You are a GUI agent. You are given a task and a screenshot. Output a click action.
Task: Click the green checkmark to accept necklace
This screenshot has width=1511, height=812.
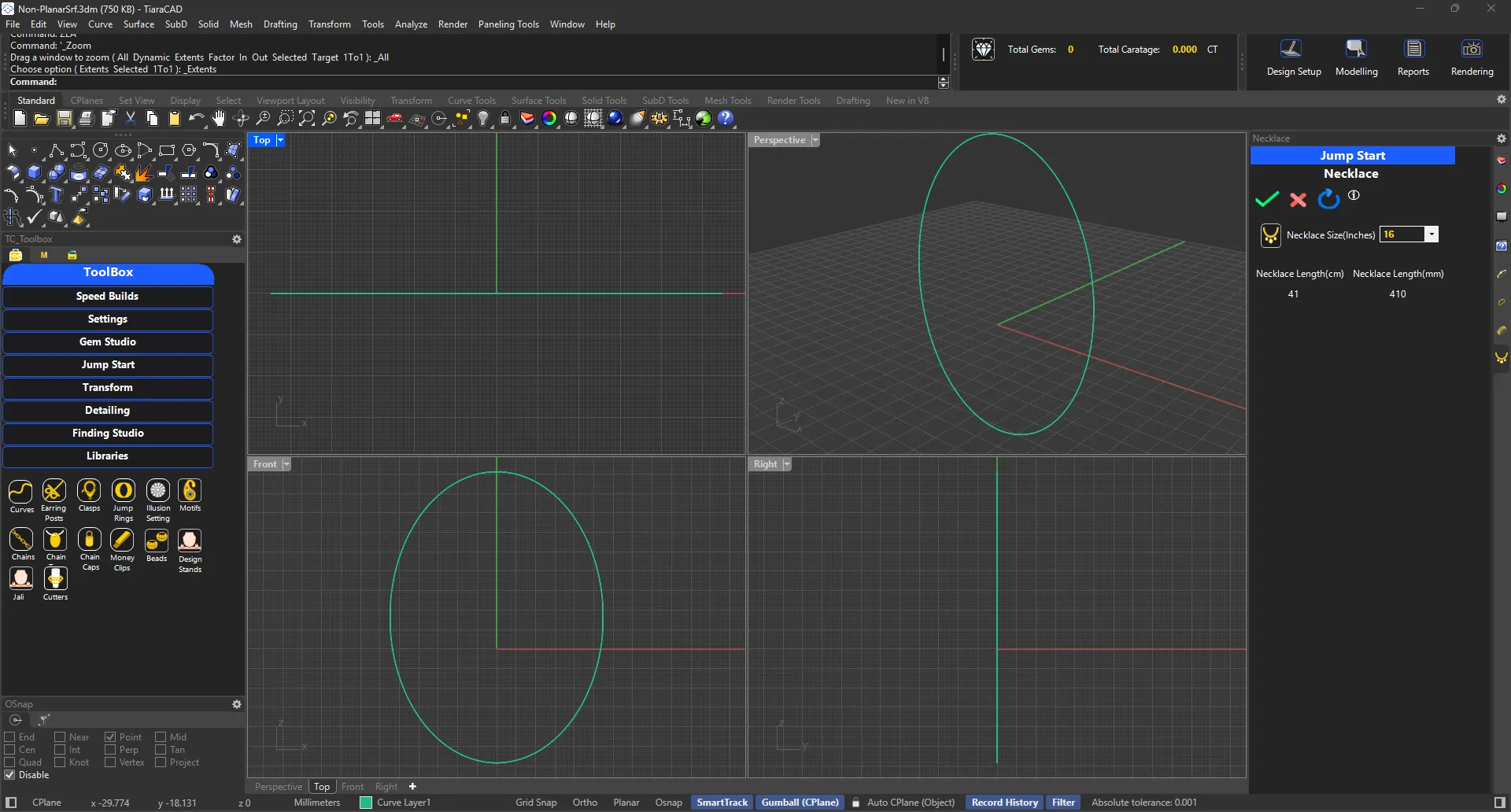point(1266,200)
